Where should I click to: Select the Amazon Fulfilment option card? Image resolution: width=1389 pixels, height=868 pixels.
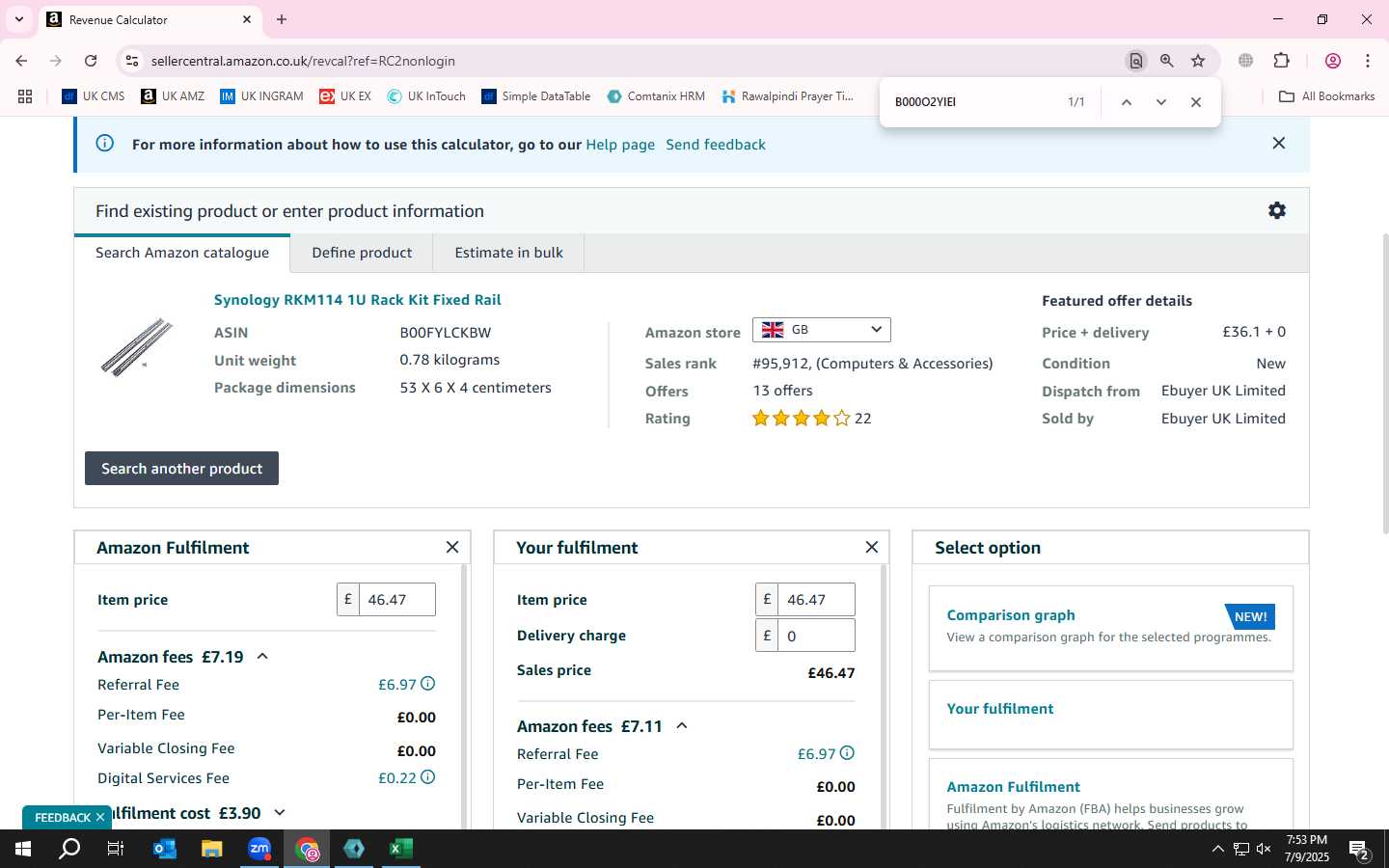[1111, 794]
